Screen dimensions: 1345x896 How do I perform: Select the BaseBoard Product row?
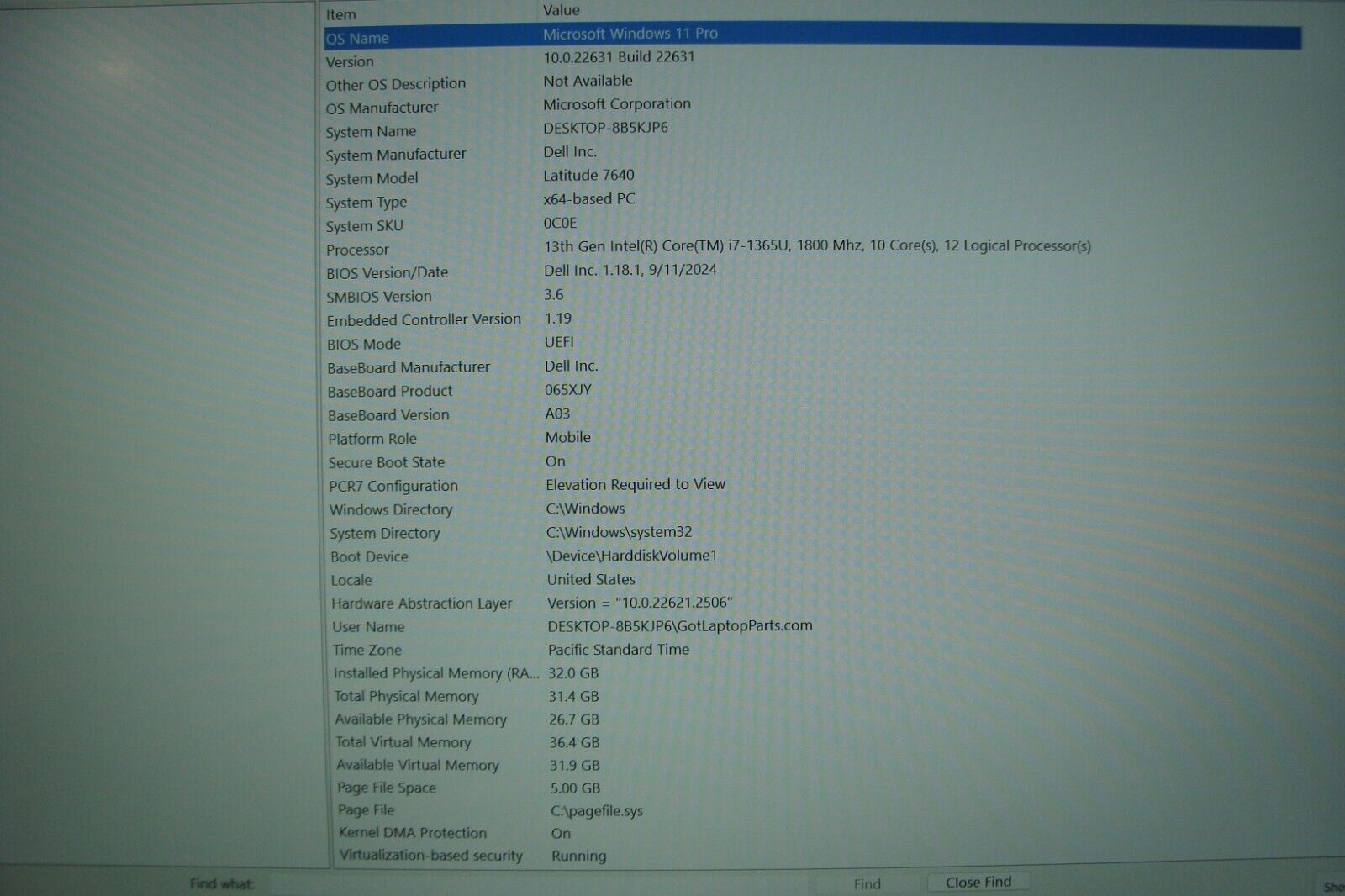click(x=812, y=391)
